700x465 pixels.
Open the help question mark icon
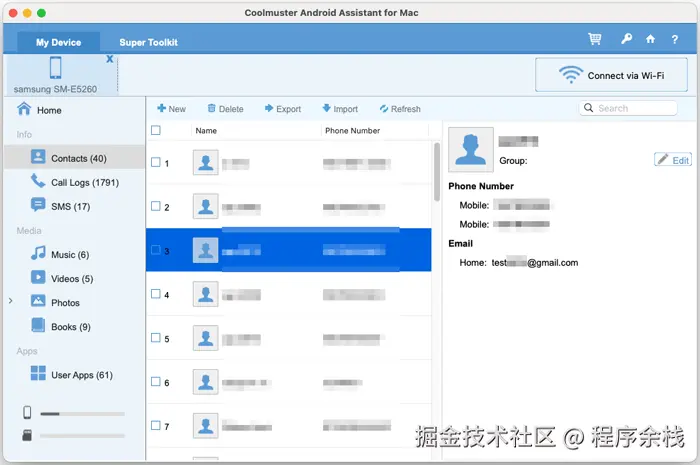[x=675, y=39]
